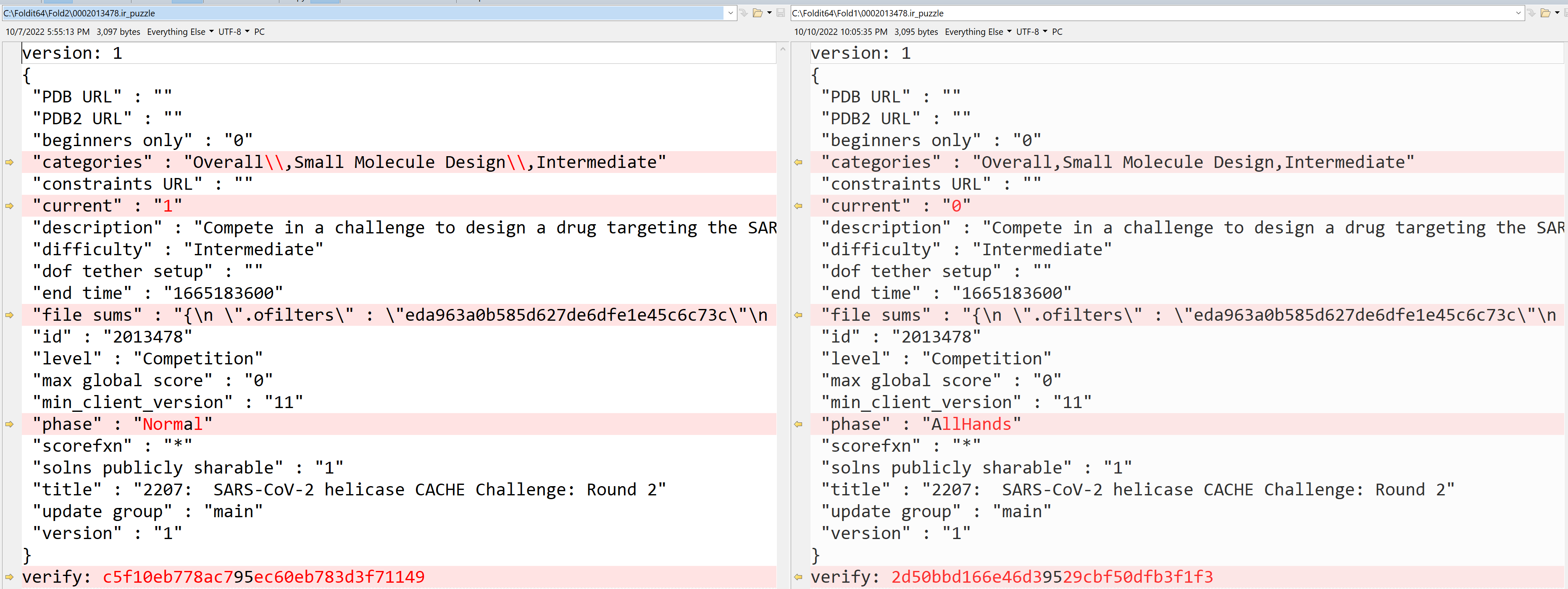
Task: Click left pane PC line-ending label
Action: (x=259, y=31)
